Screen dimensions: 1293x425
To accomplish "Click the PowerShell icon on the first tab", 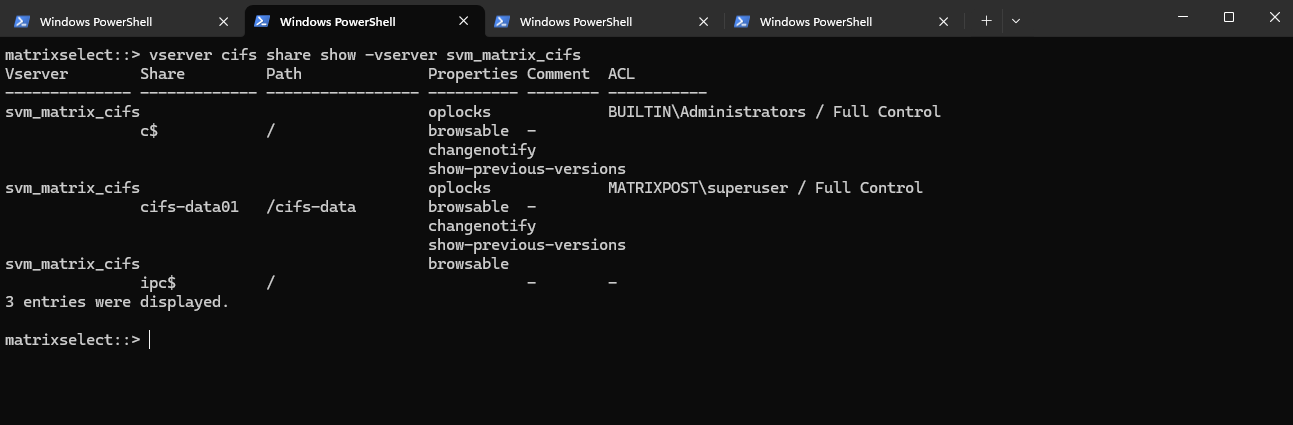I will point(22,21).
